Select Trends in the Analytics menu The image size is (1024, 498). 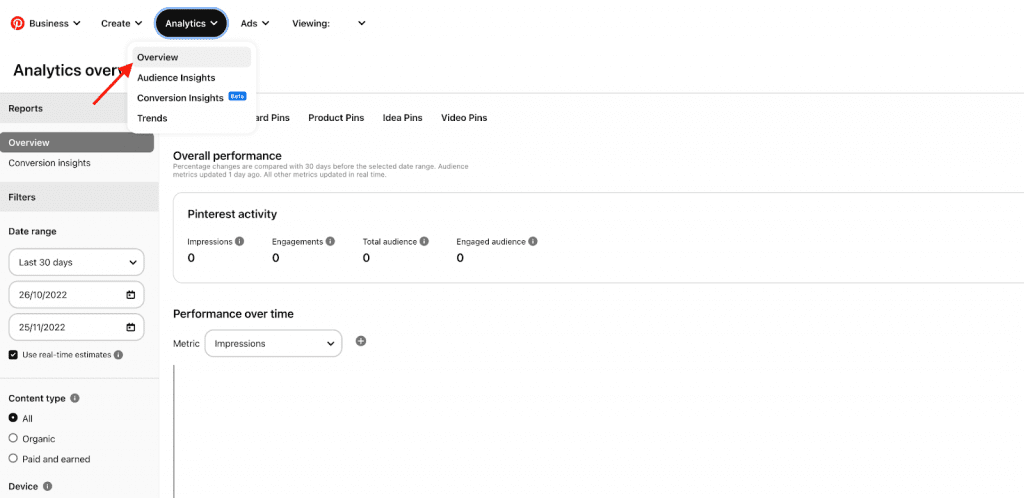152,118
